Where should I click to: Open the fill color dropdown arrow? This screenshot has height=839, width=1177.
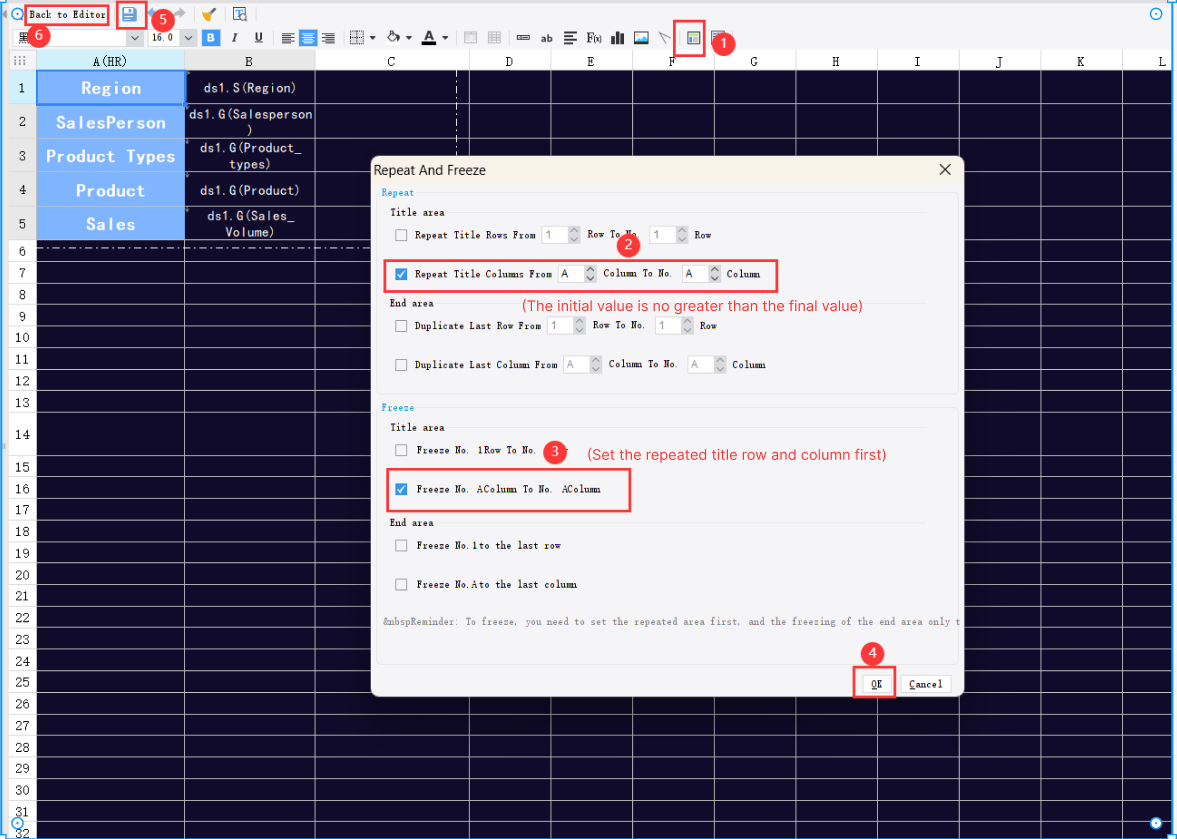408,37
